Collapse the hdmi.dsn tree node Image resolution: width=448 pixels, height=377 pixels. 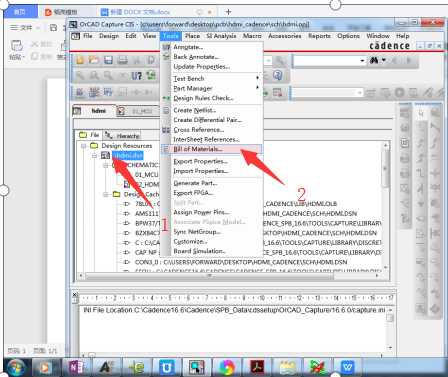tap(95, 155)
